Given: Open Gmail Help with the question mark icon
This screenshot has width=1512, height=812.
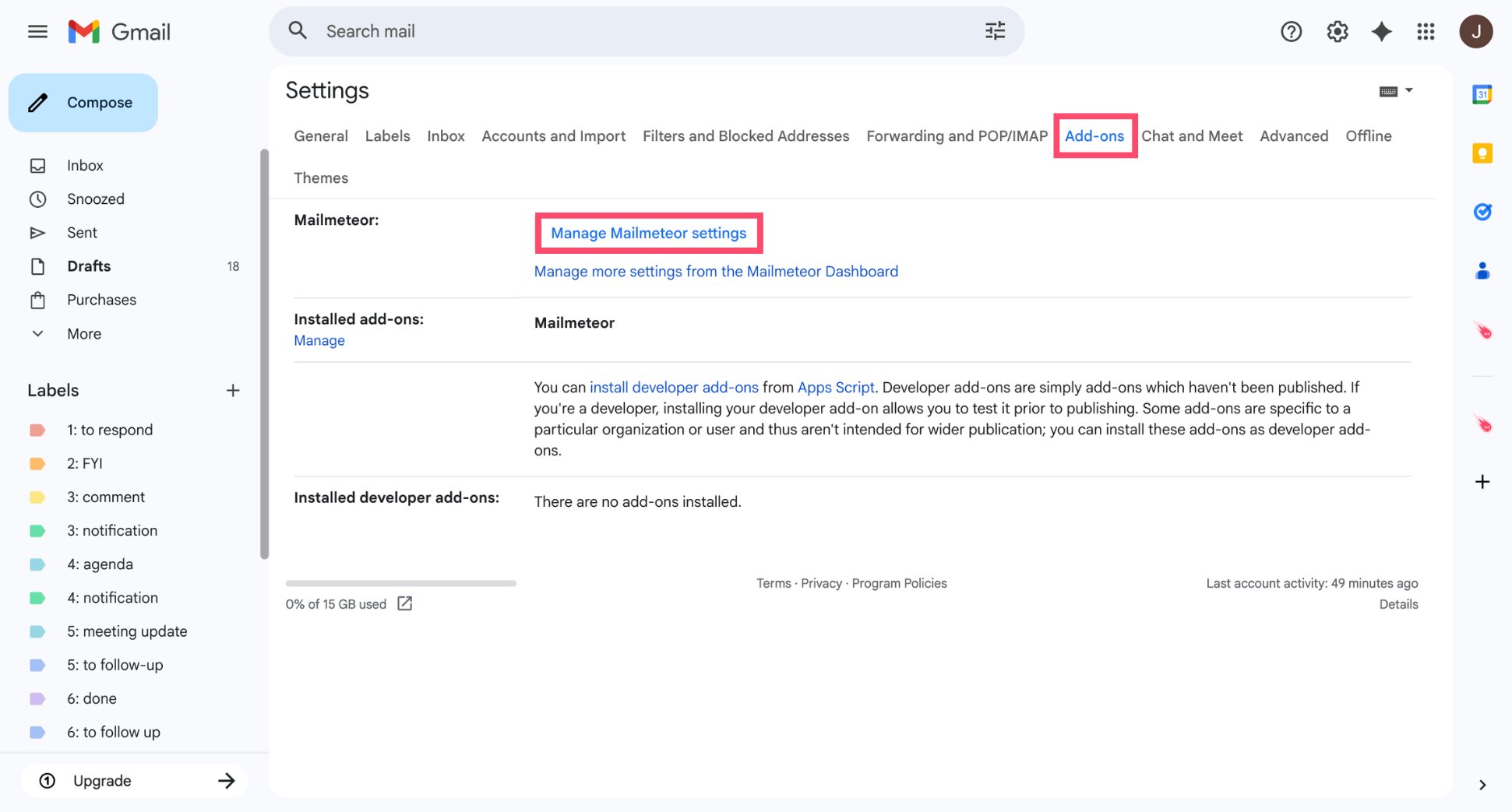Looking at the screenshot, I should tap(1291, 31).
